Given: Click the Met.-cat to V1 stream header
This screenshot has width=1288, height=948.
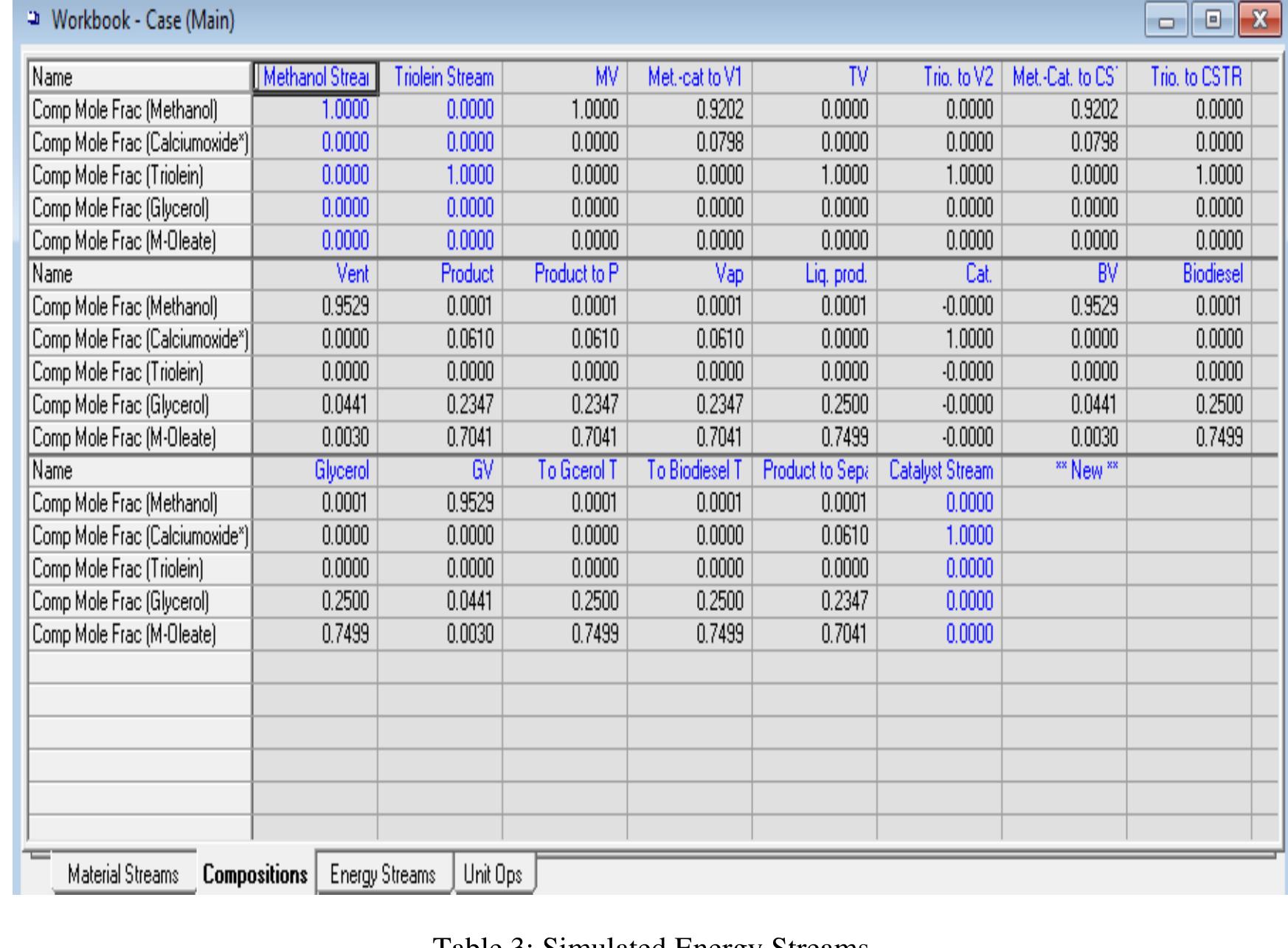Looking at the screenshot, I should click(x=690, y=77).
